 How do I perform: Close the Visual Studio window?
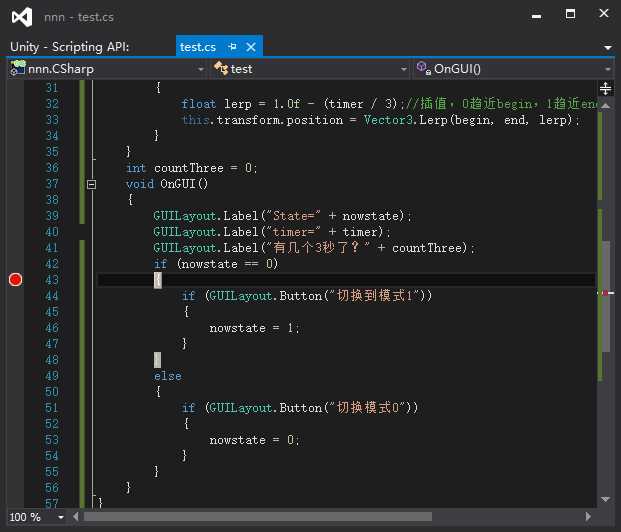(x=604, y=13)
